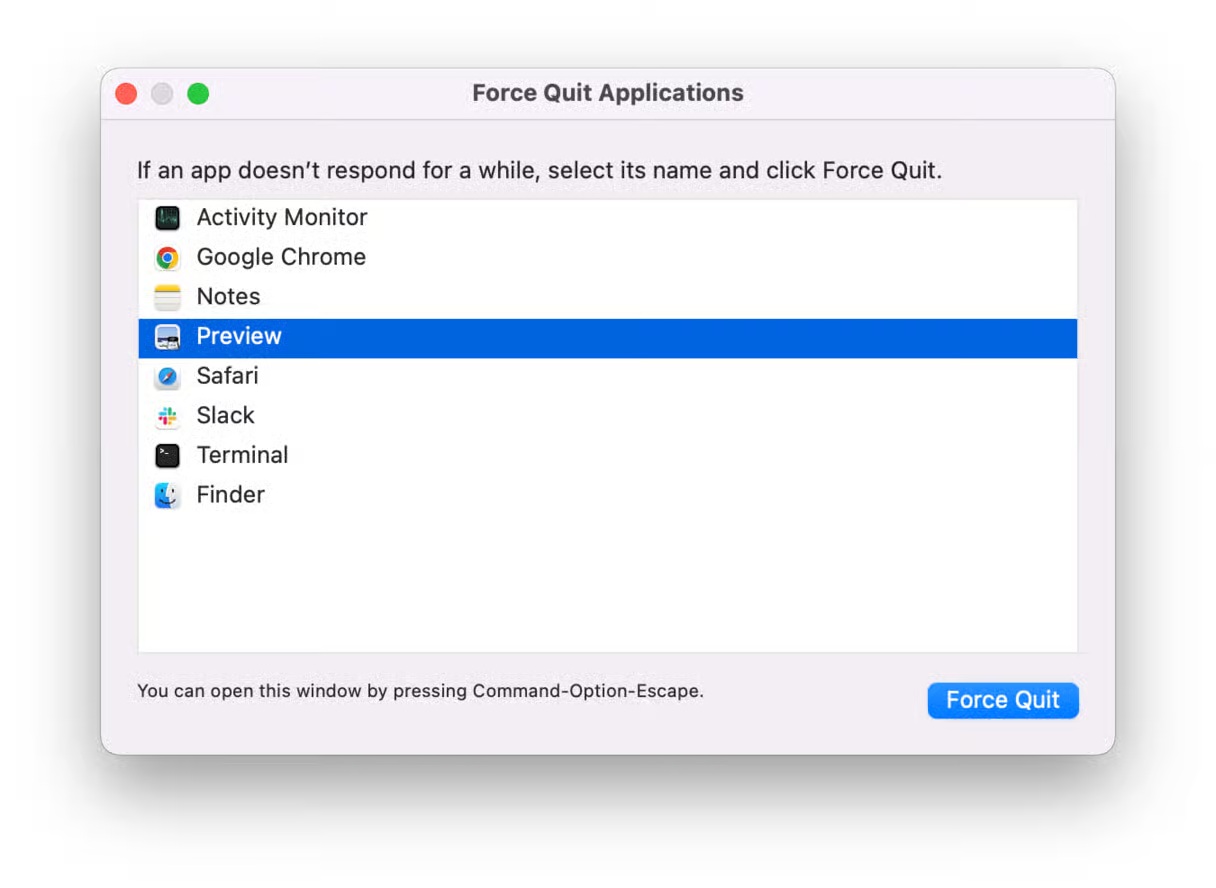Select the Safari name in list

(x=227, y=376)
